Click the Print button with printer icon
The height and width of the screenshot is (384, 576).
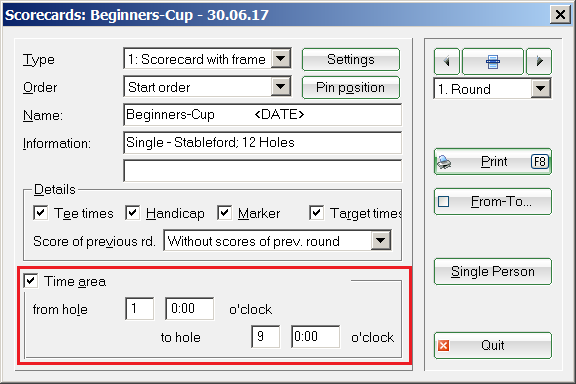point(493,161)
